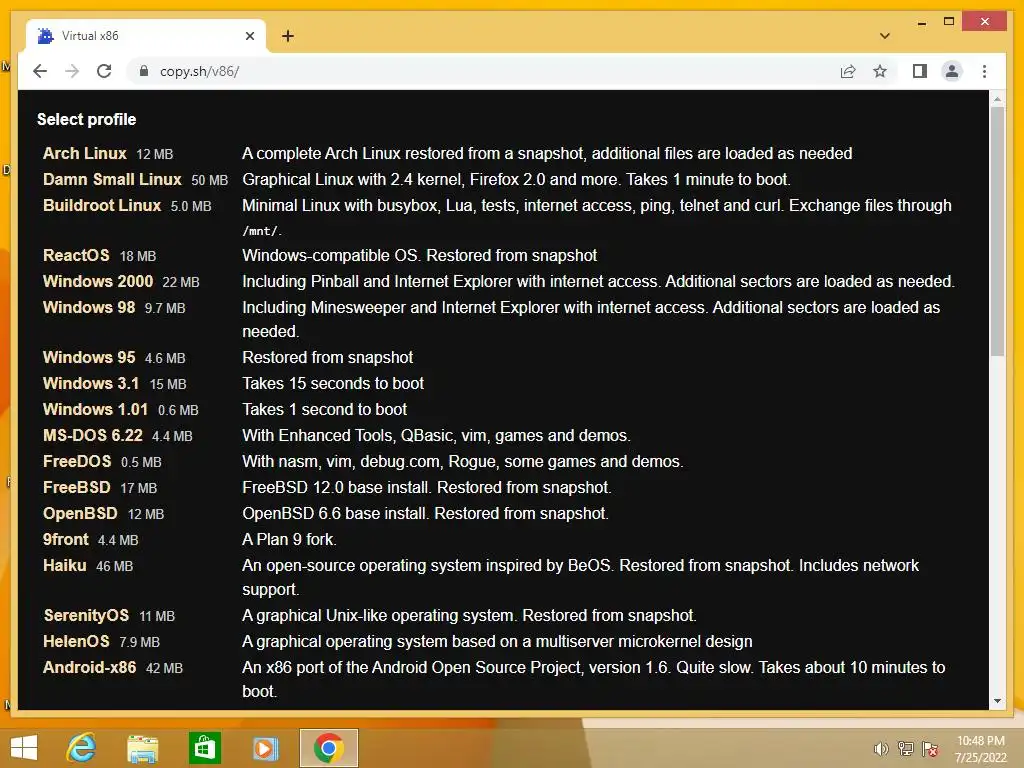Click the '/mnt/.' path text
The width and height of the screenshot is (1024, 768).
[262, 231]
